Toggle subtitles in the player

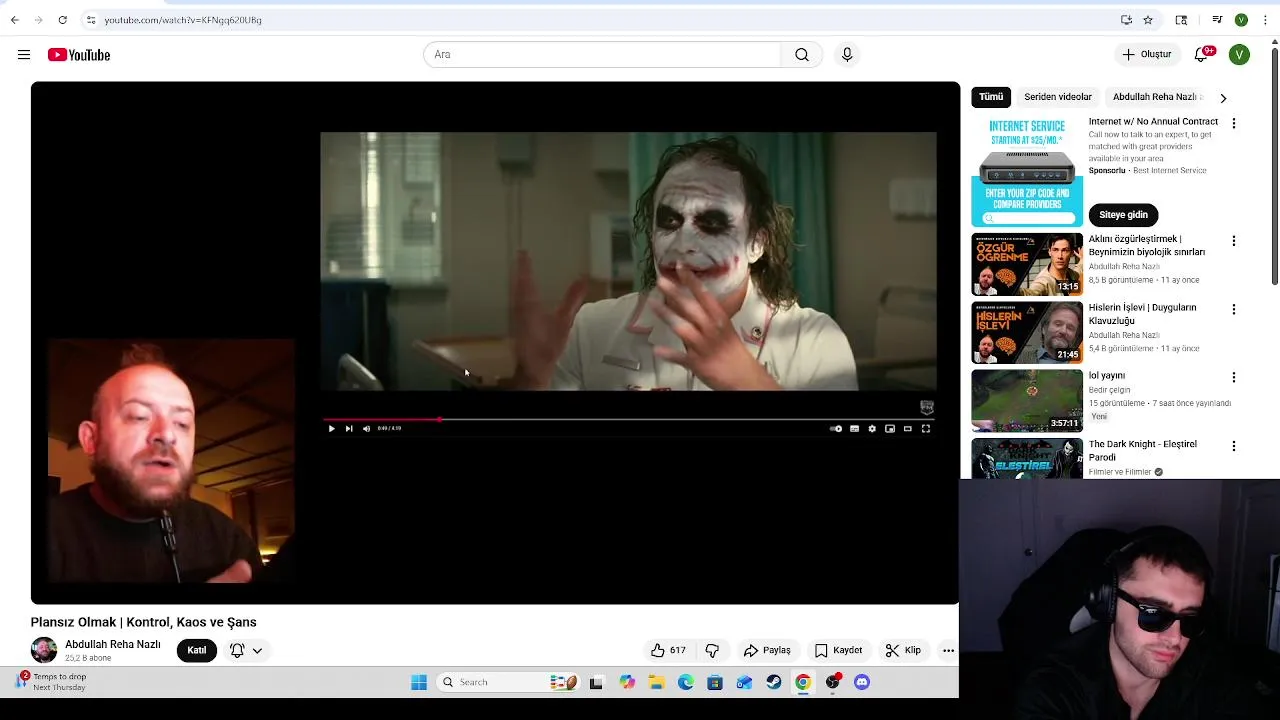point(854,428)
